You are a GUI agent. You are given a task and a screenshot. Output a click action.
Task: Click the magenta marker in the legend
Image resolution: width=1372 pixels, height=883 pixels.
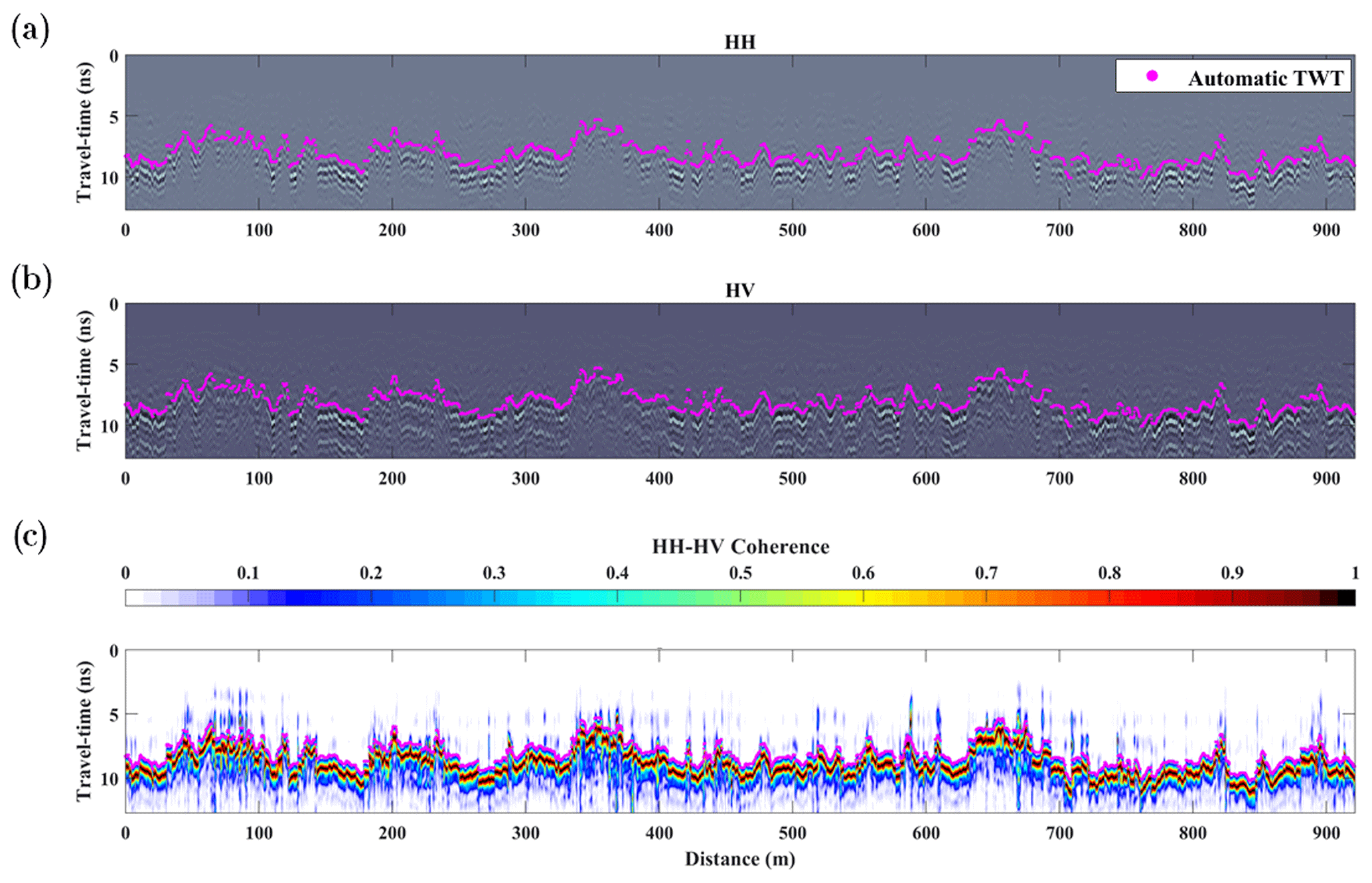point(1152,76)
